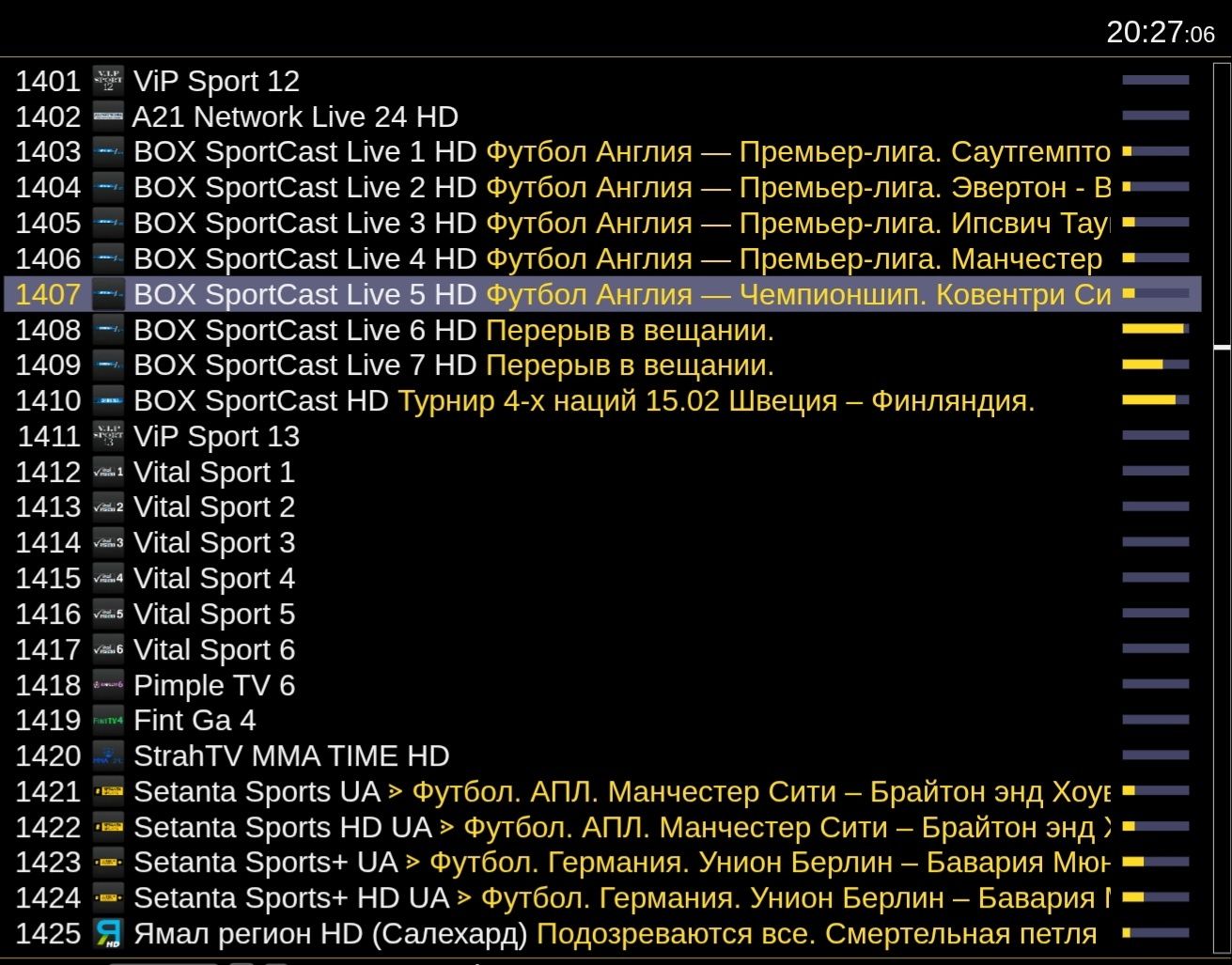The height and width of the screenshot is (965, 1232).
Task: Click the channel list scrollbar thumb
Action: 1222,349
